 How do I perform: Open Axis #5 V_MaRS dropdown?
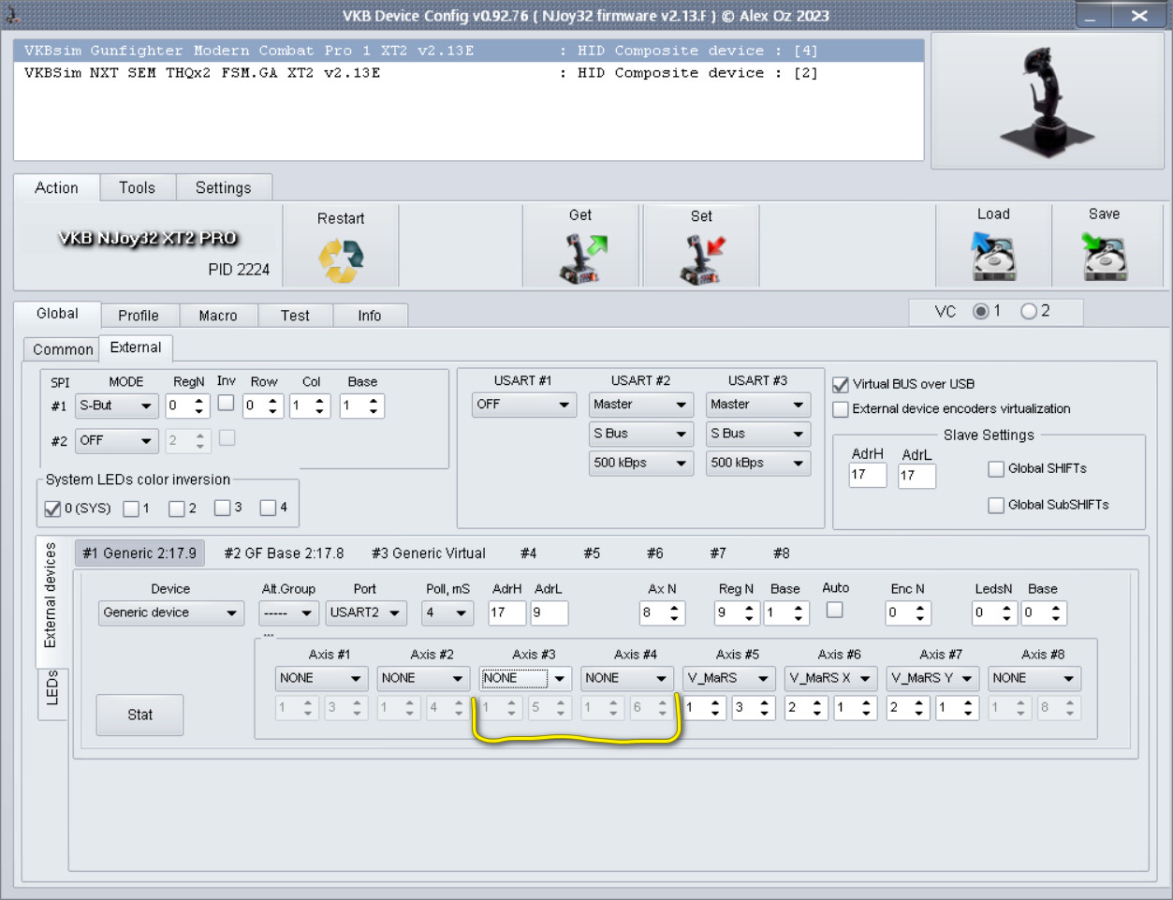[x=729, y=678]
